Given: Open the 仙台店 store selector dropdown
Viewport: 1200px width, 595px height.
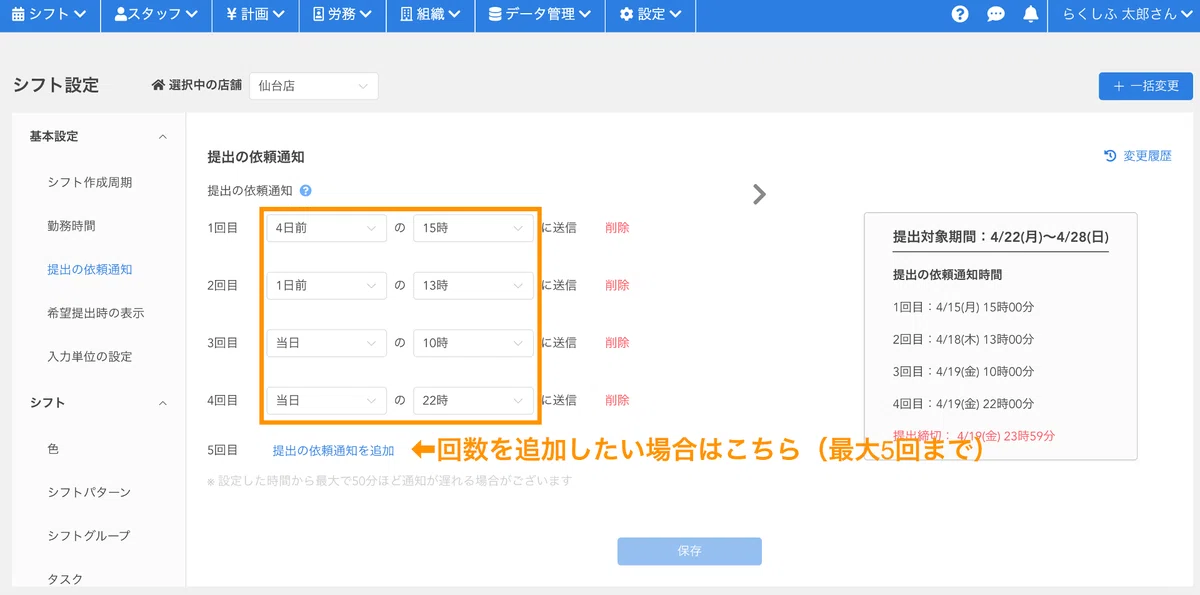Looking at the screenshot, I should pos(313,86).
